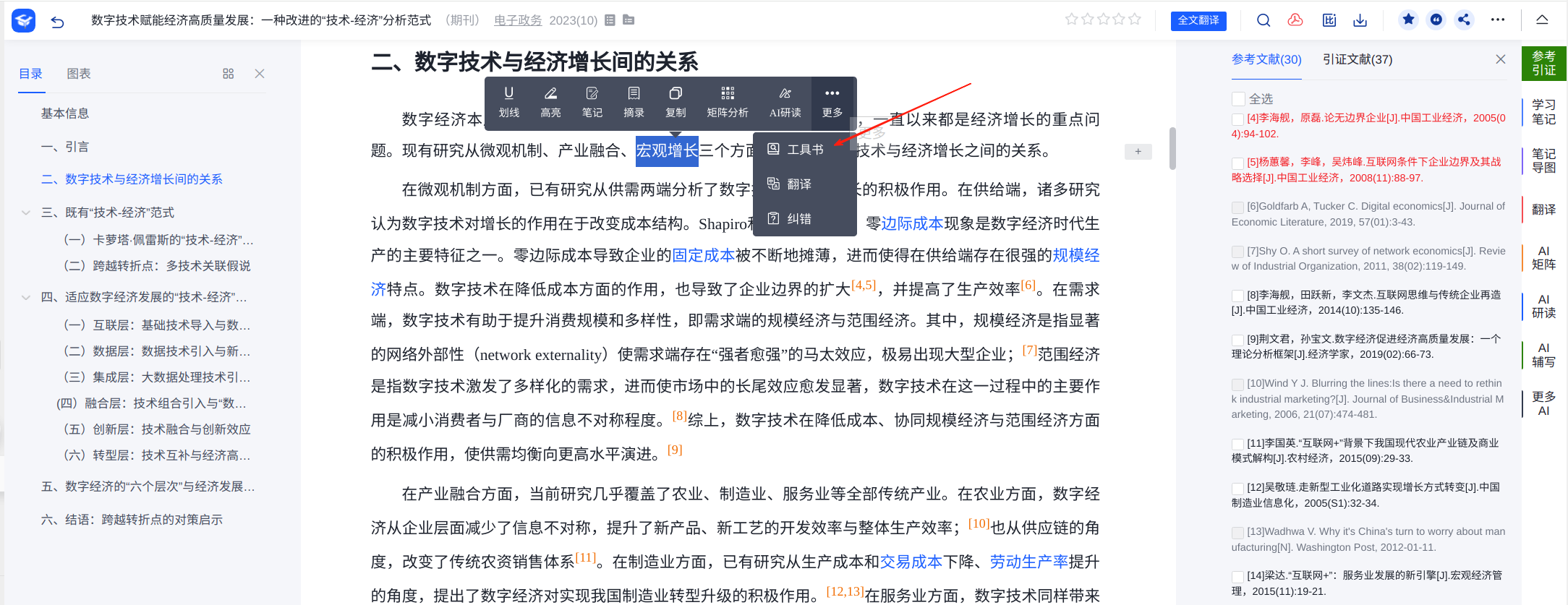Collapse the top header with up-arrow icon

pos(1542,20)
